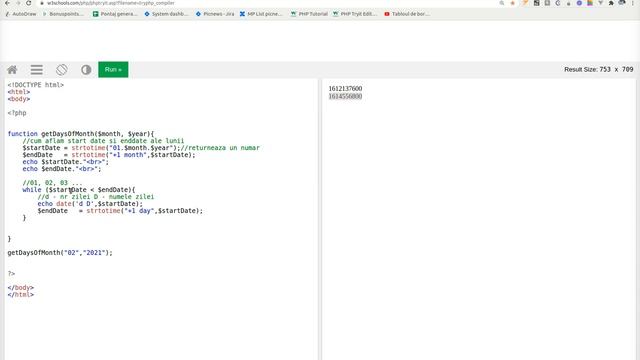The width and height of the screenshot is (640, 360).
Task: Open the Tabloul de bor... bookmark
Action: (x=407, y=14)
